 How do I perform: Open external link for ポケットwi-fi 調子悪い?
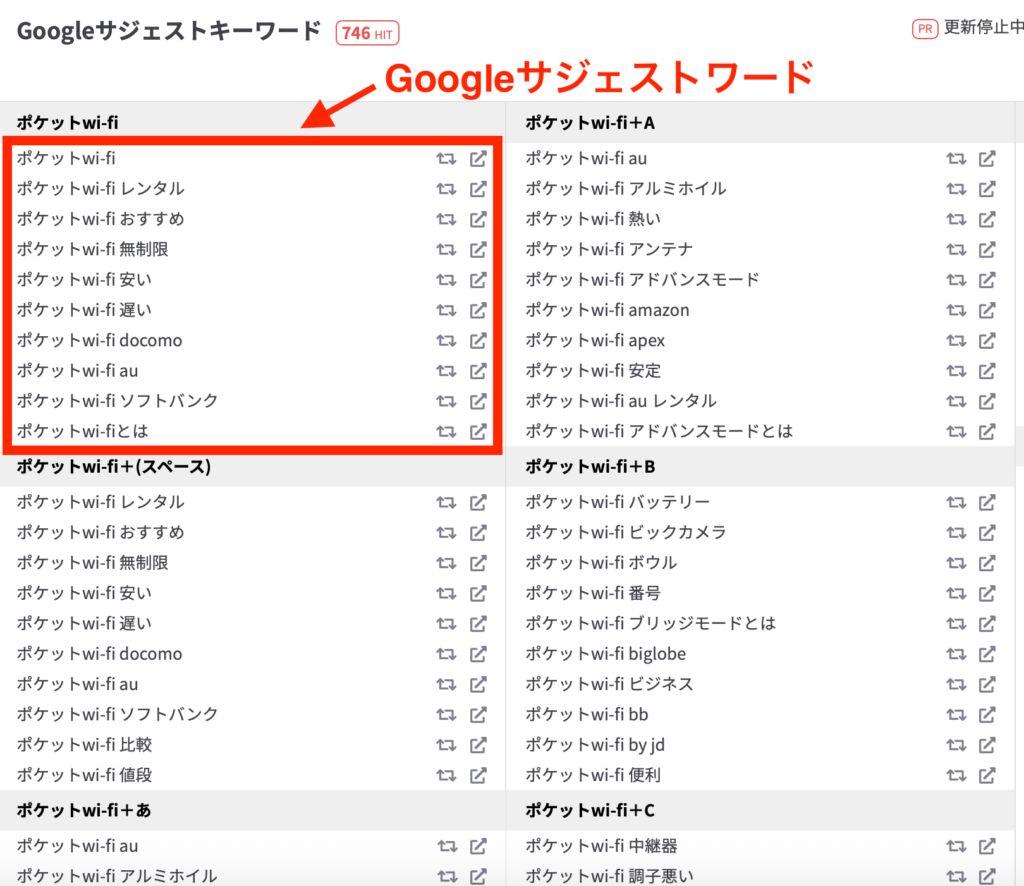987,876
